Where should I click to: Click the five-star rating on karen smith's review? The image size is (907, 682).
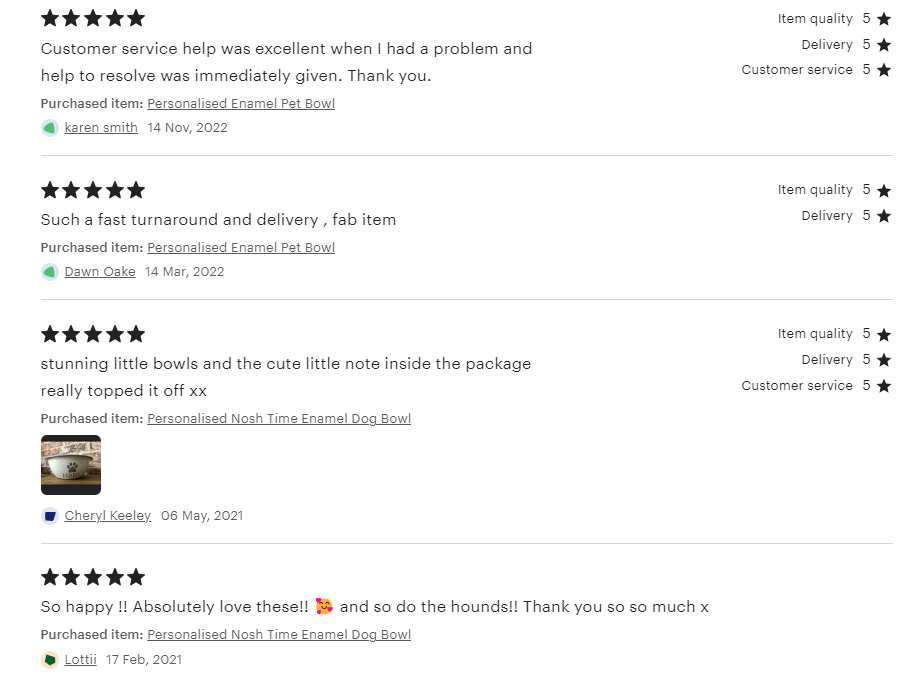click(93, 19)
